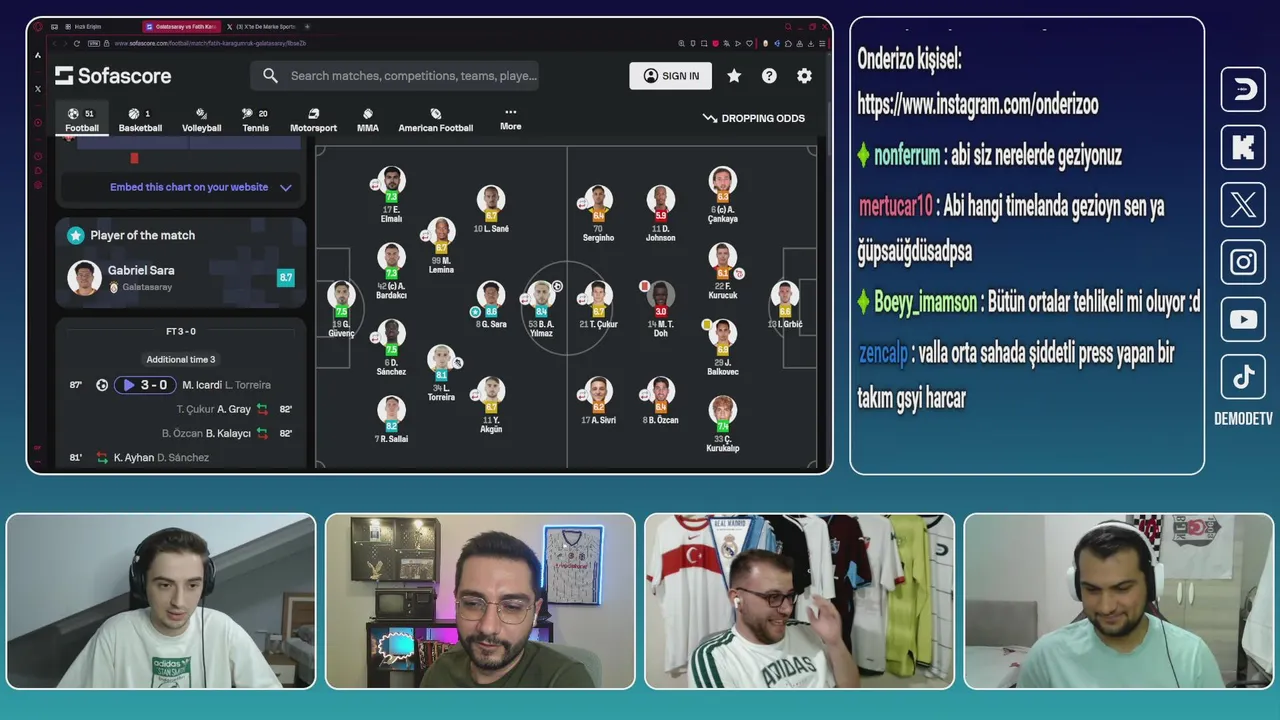
Task: Click the browser reload icon
Action: pyautogui.click(x=77, y=43)
